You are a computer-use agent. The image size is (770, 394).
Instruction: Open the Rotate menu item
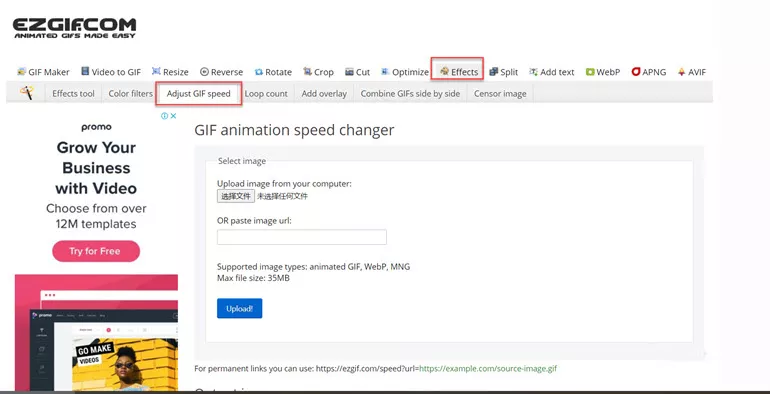[273, 72]
